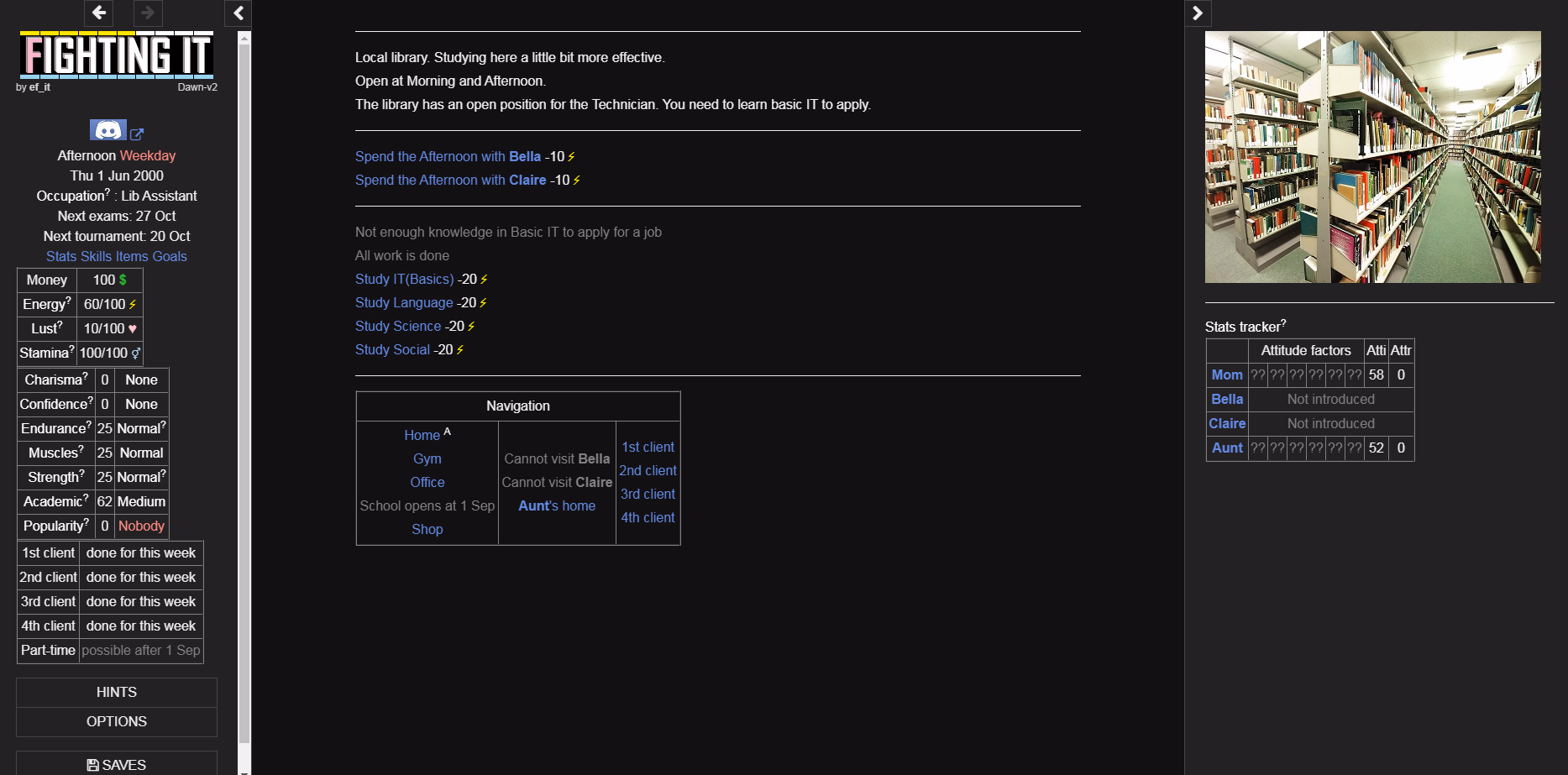1568x775 pixels.
Task: Open the OPTIONS menu
Action: tap(116, 721)
